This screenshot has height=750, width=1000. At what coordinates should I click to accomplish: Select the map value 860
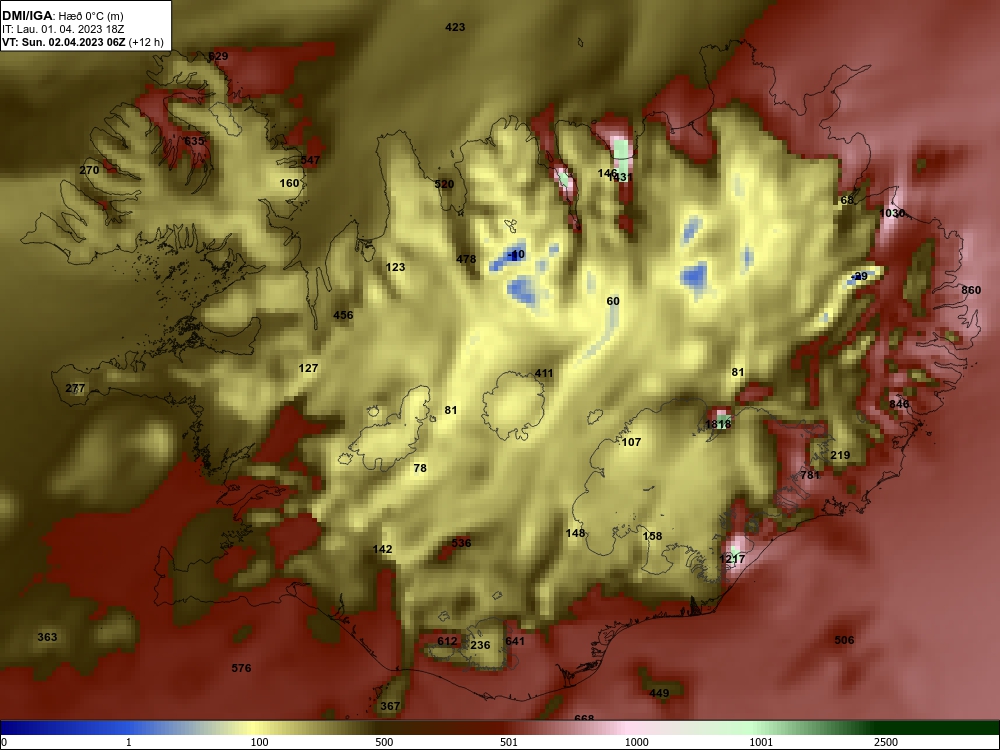[x=971, y=290]
